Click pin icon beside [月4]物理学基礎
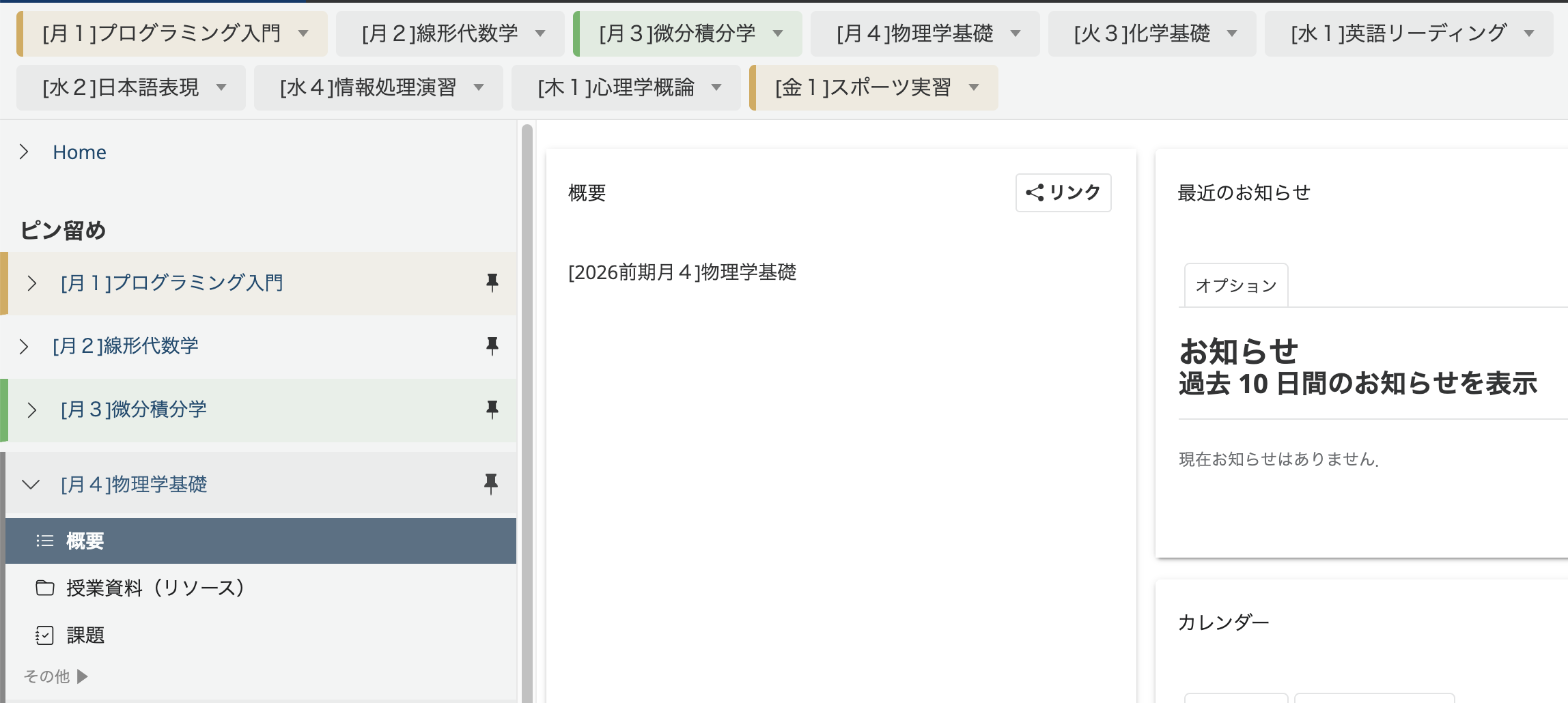This screenshot has height=703, width=1568. click(491, 484)
